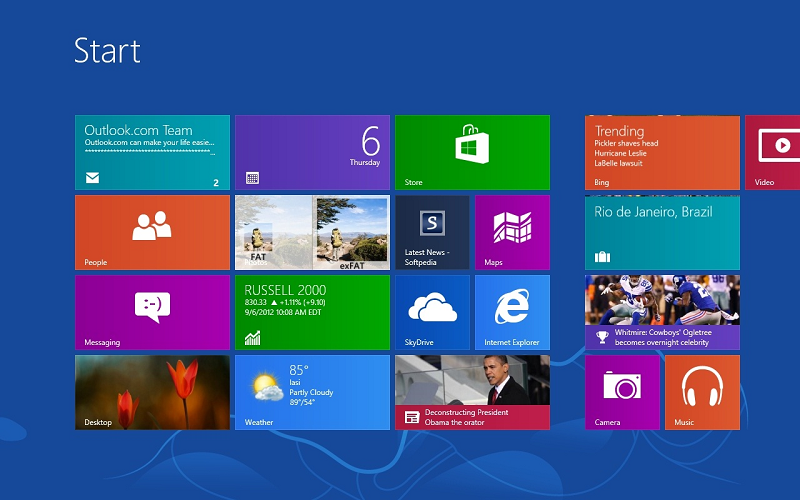The width and height of the screenshot is (800, 500).
Task: Open the Calendar tile showing 6 Thursday
Action: pos(312,153)
